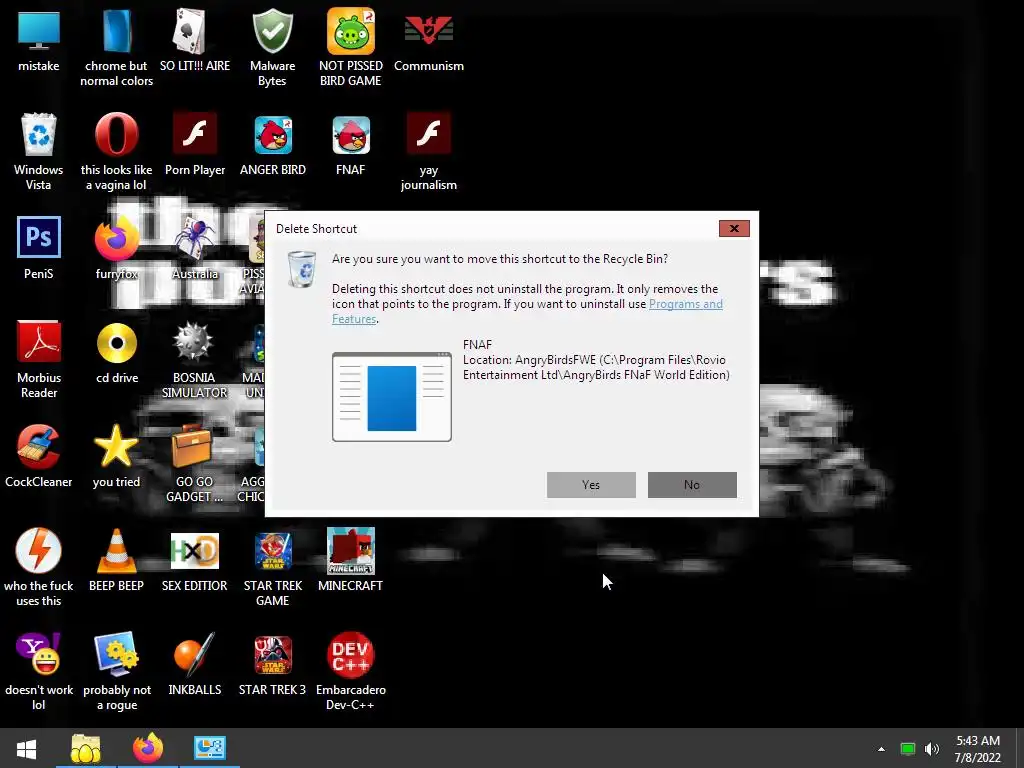Confirm deletion with the Yes button
The image size is (1024, 768).
pos(591,485)
